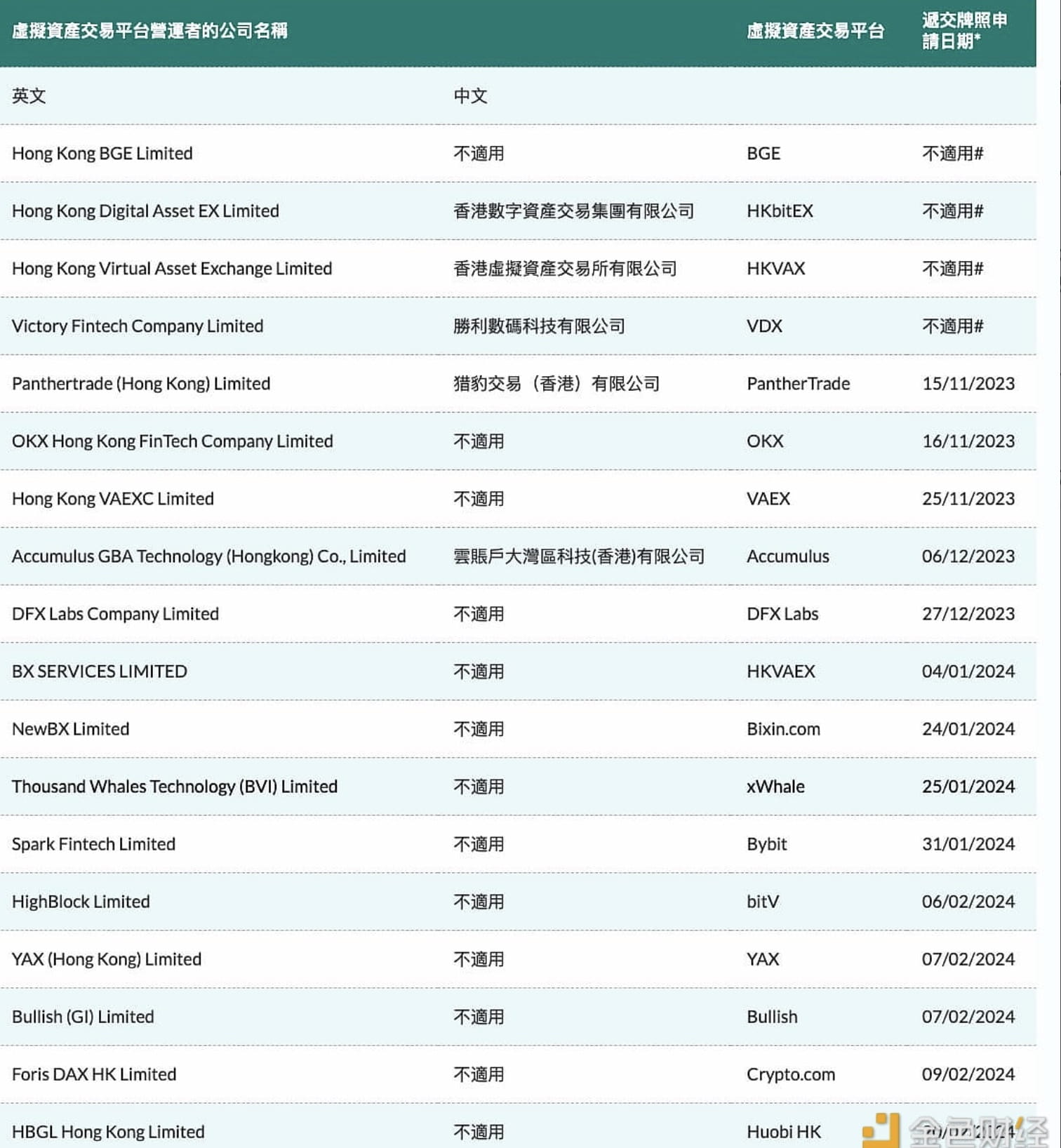Select 'BX SERVICES LIMITED'
This screenshot has width=1061, height=1148.
(100, 672)
